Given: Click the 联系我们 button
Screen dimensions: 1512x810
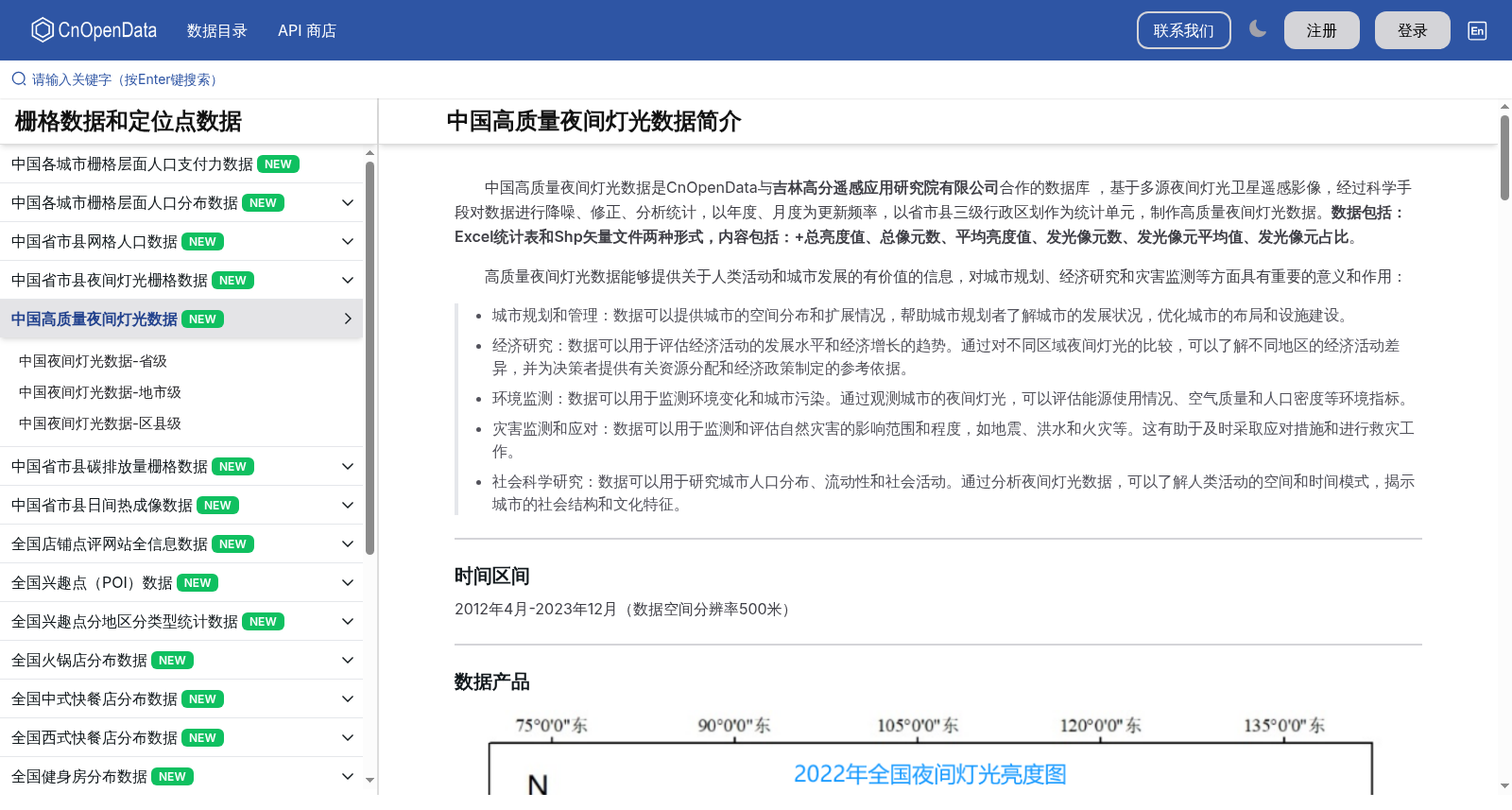Looking at the screenshot, I should coord(1184,30).
